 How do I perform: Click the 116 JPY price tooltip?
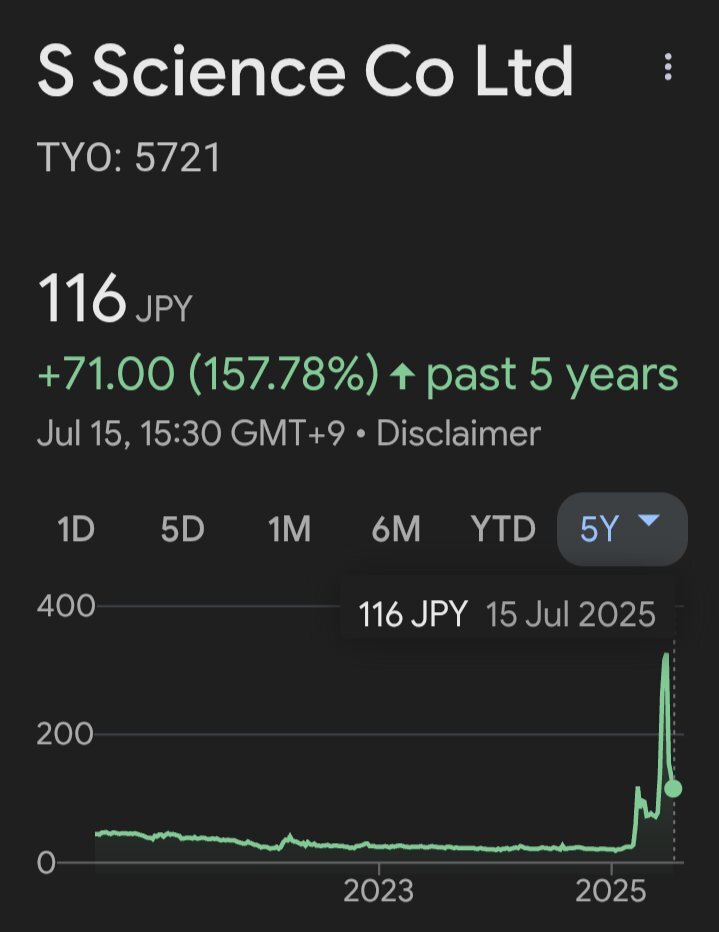(x=412, y=614)
